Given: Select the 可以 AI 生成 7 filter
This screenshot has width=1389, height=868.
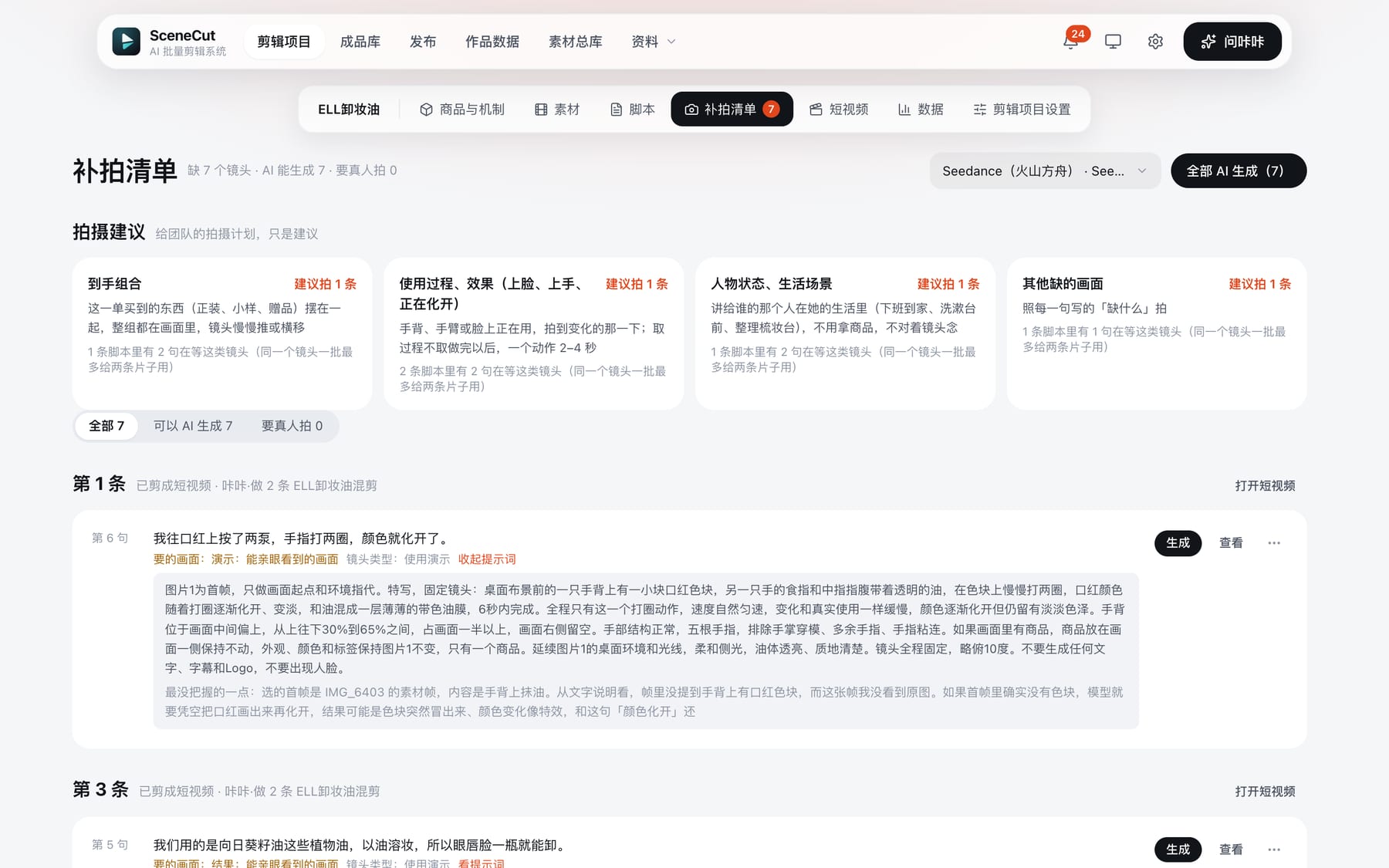Looking at the screenshot, I should pyautogui.click(x=193, y=426).
